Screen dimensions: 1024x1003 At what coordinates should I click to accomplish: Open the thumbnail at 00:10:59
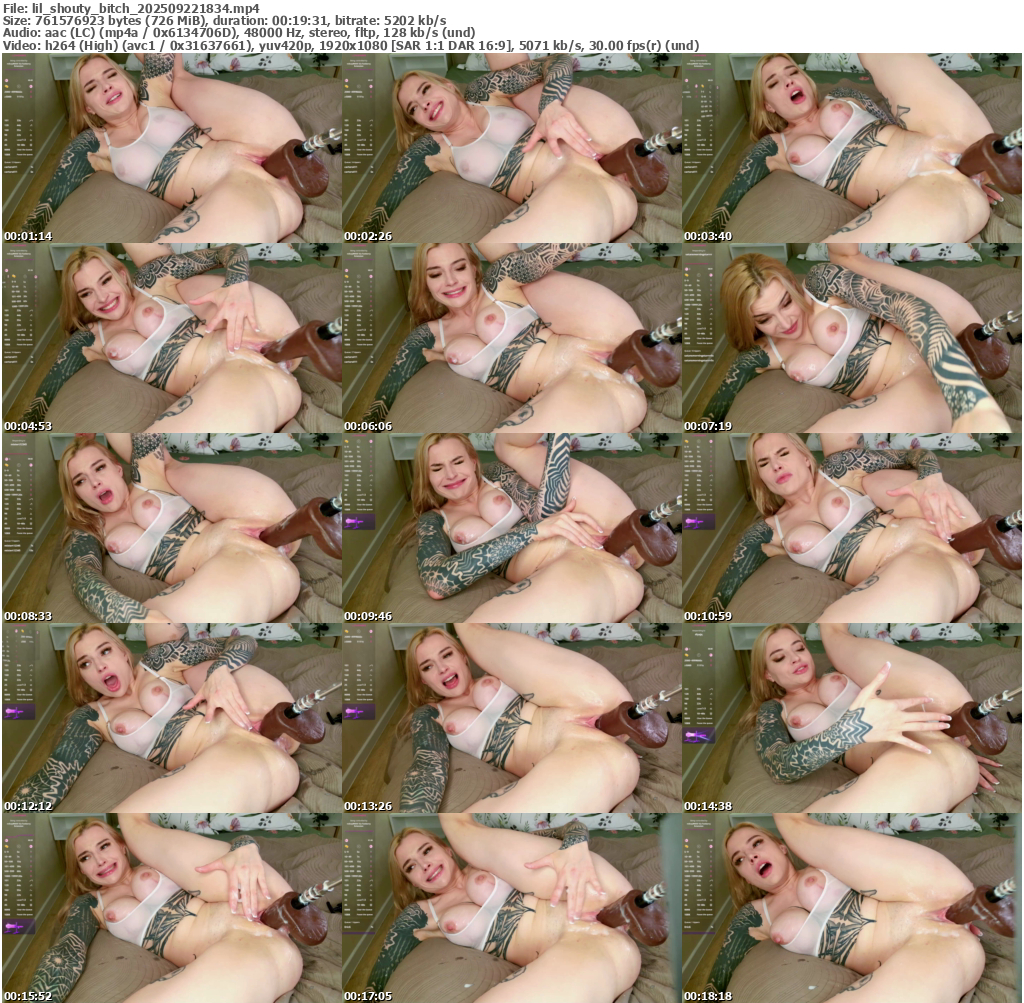pos(852,528)
